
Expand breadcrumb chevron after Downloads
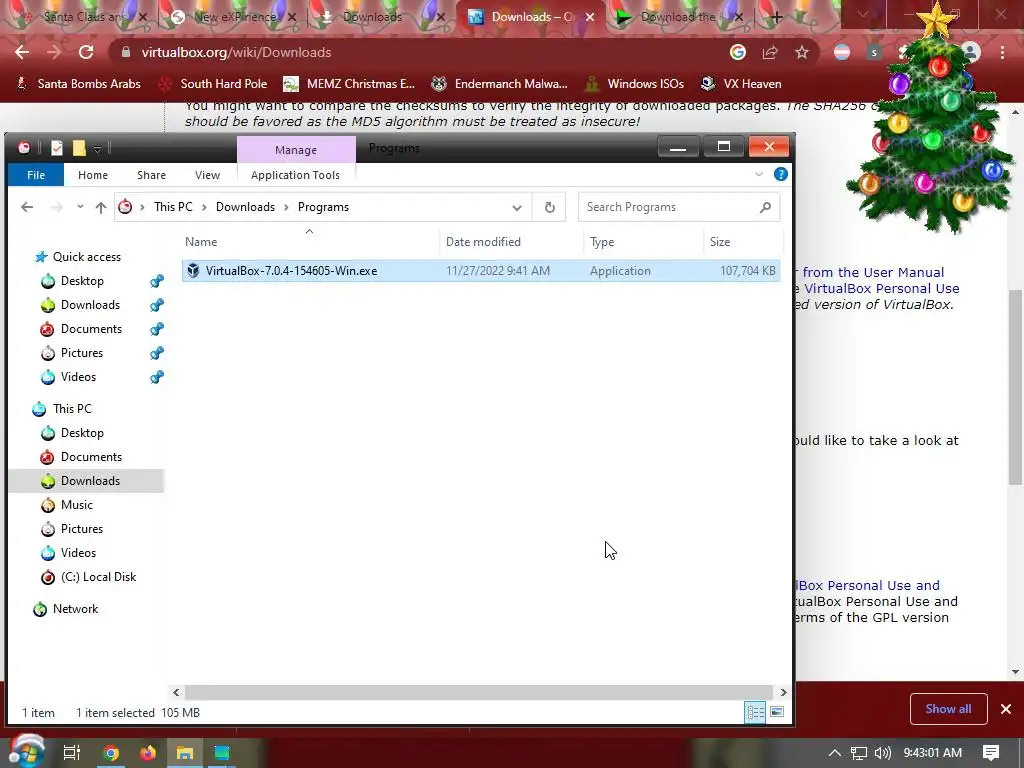(286, 207)
